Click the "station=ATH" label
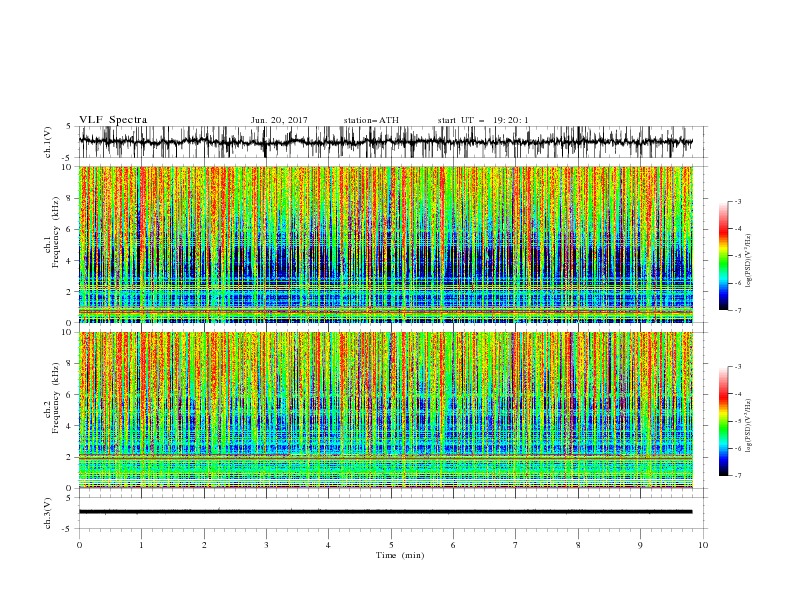The height and width of the screenshot is (612, 792). pos(371,120)
